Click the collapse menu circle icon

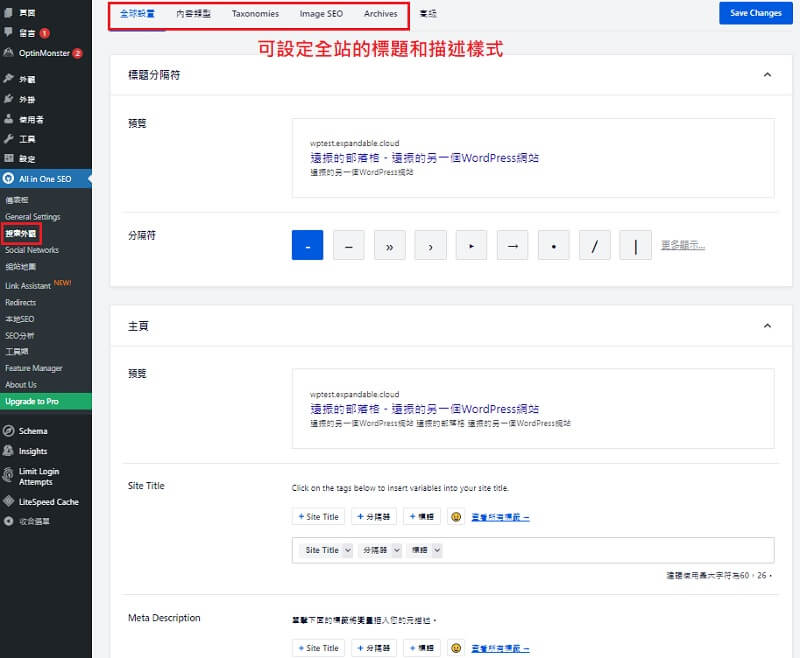pyautogui.click(x=8, y=521)
